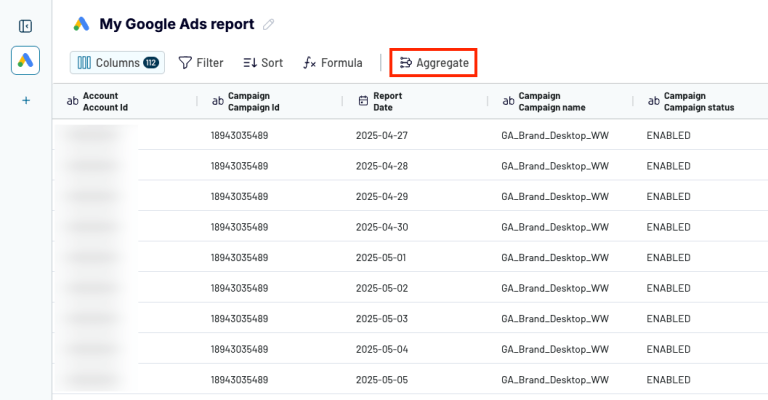Click the Account Id column header

click(105, 101)
